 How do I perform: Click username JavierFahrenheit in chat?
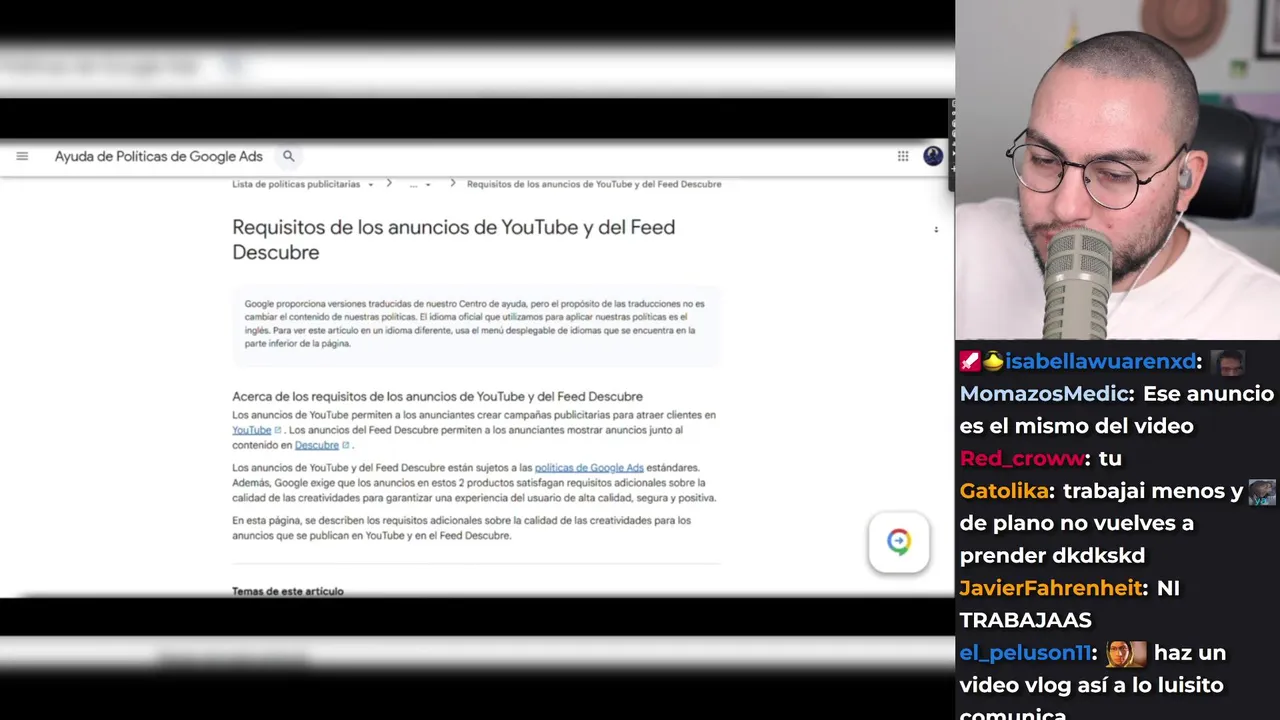(x=1052, y=587)
